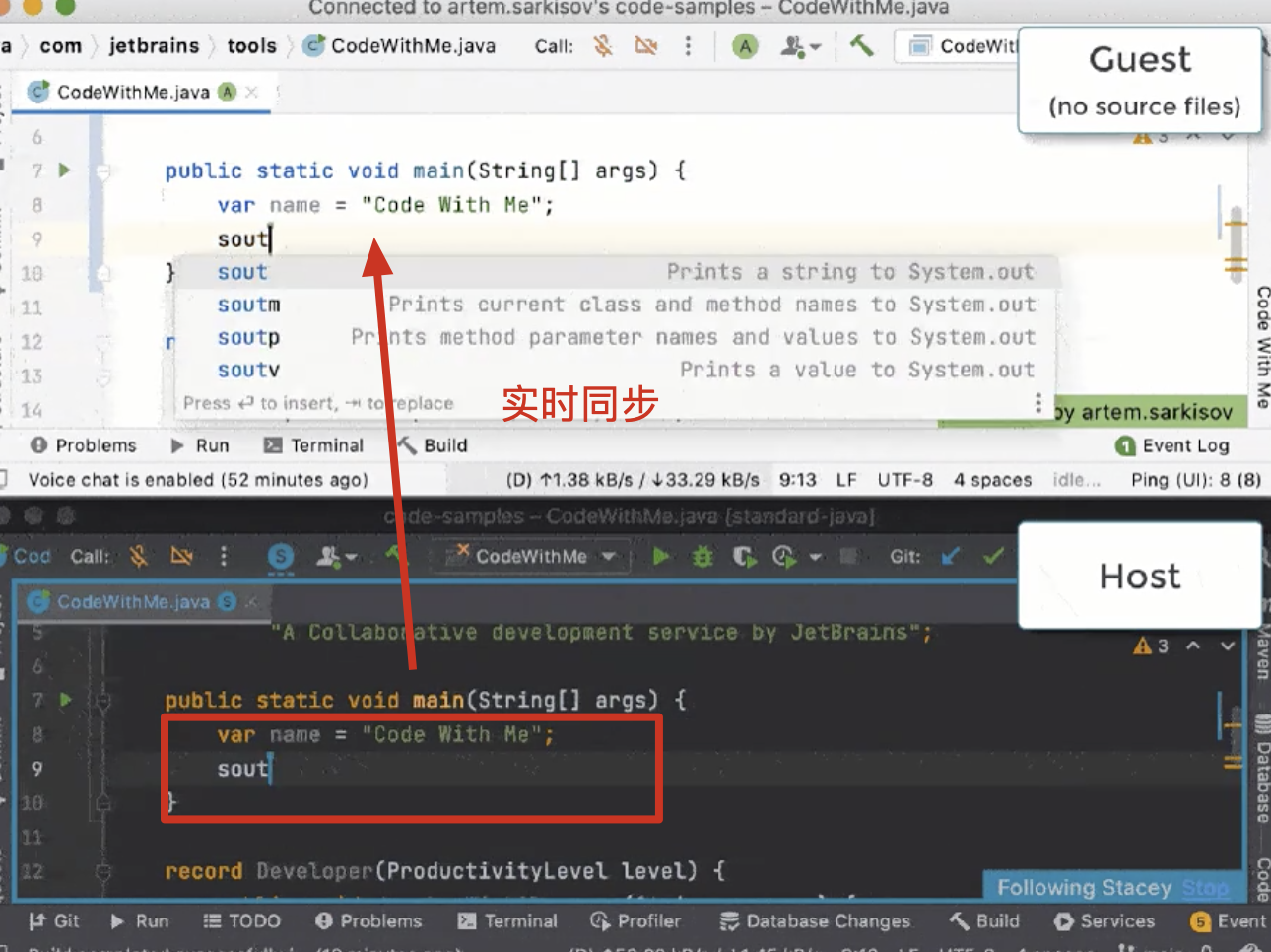Select the 'soutm' completion suggestion
The image size is (1271, 952).
pyautogui.click(x=616, y=305)
